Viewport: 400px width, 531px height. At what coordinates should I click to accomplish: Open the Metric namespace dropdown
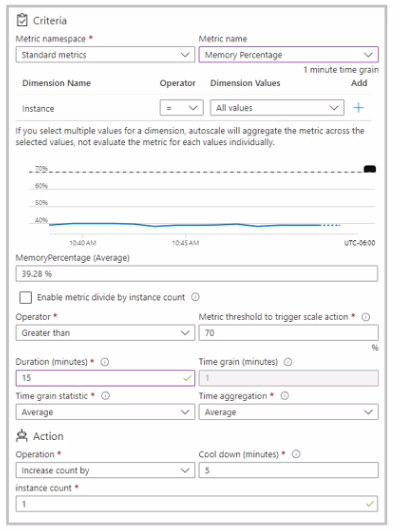coord(105,55)
